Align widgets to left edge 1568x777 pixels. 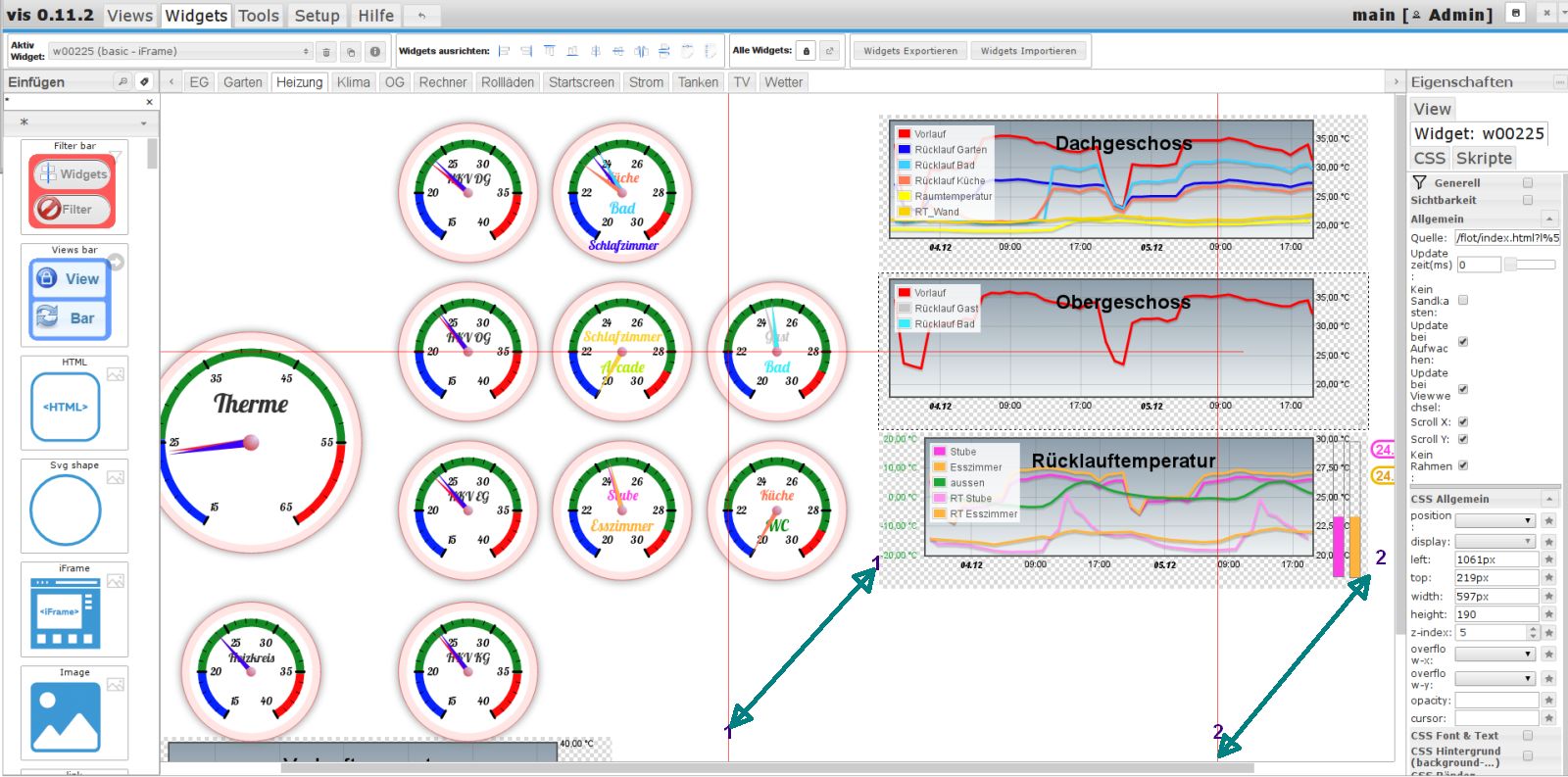(505, 51)
